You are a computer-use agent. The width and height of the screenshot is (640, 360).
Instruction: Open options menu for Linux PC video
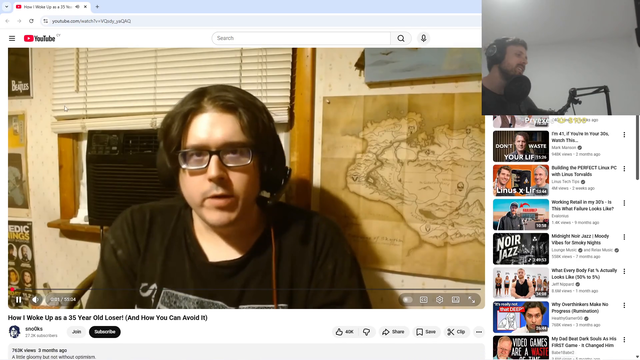click(624, 169)
